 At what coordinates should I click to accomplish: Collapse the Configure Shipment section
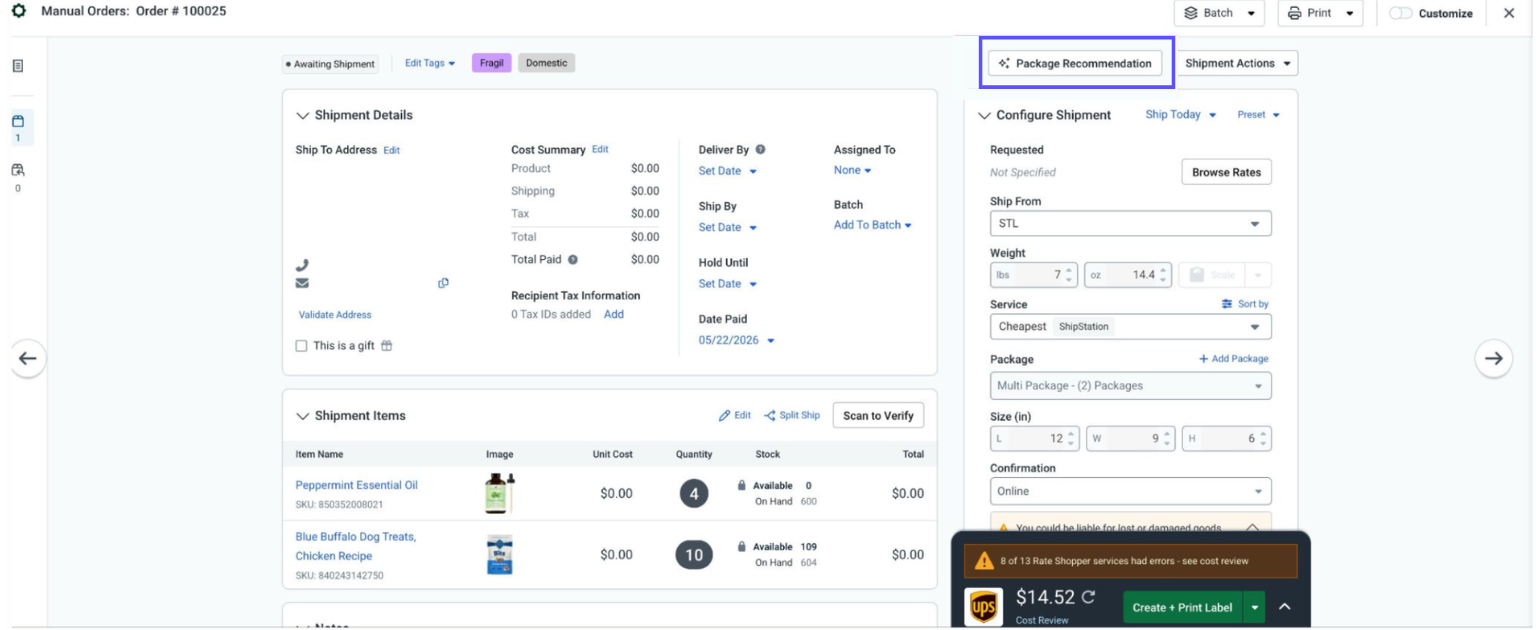[984, 116]
